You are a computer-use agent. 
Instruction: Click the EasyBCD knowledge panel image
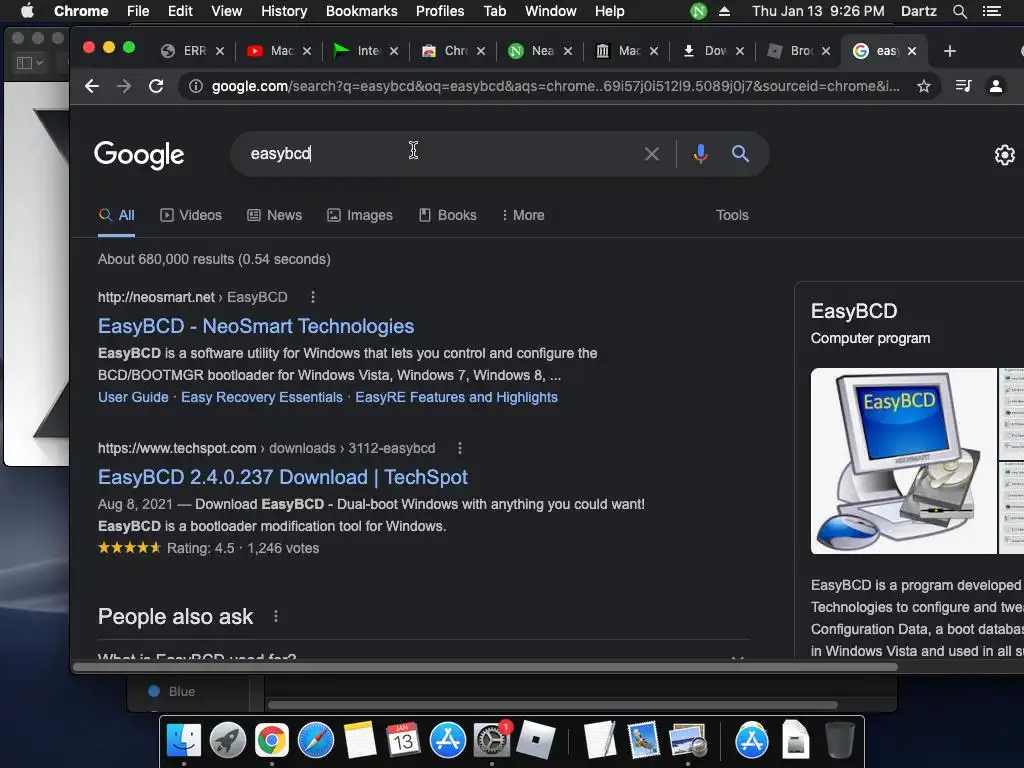point(904,461)
